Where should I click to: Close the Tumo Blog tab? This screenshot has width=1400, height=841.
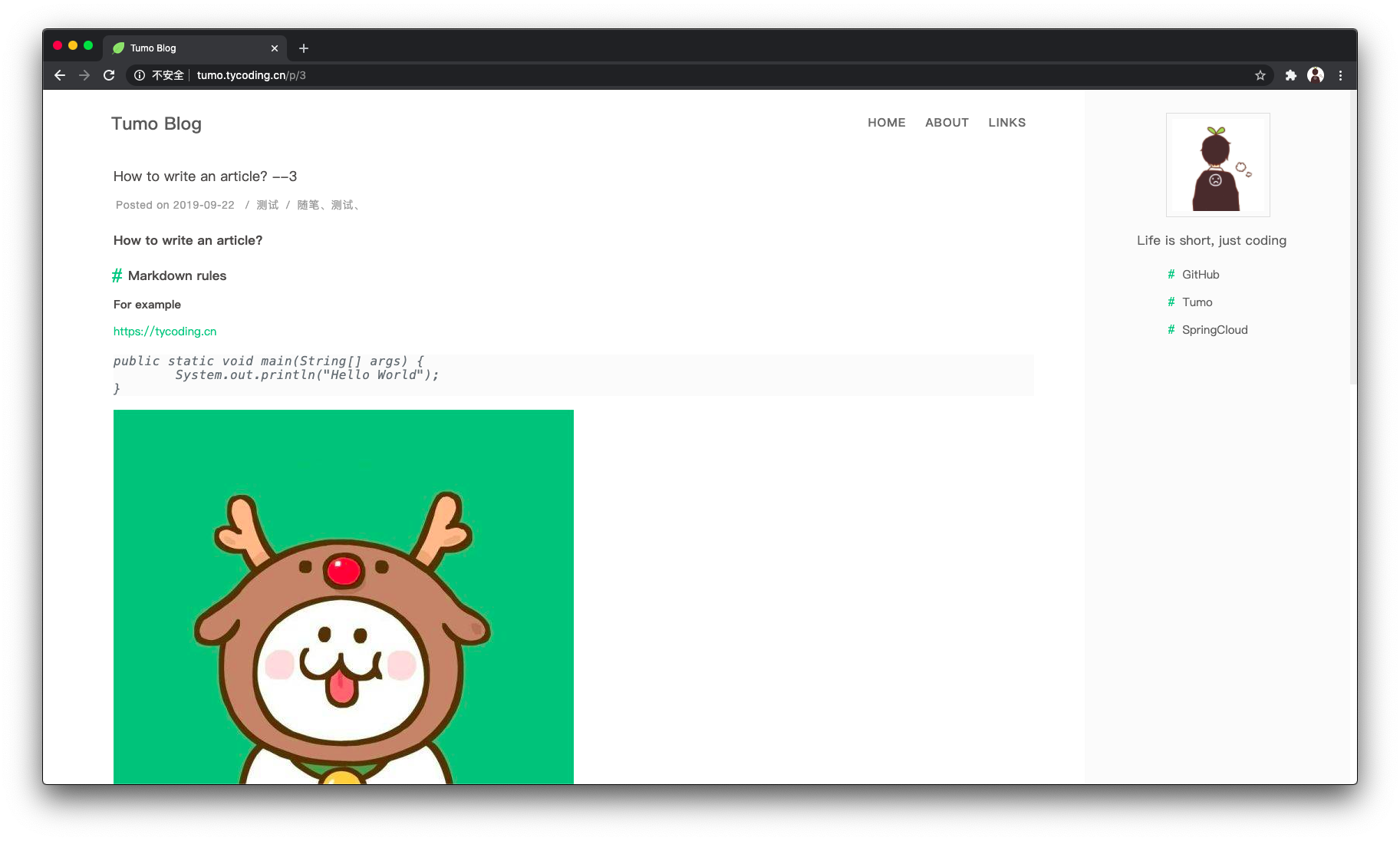pos(275,48)
